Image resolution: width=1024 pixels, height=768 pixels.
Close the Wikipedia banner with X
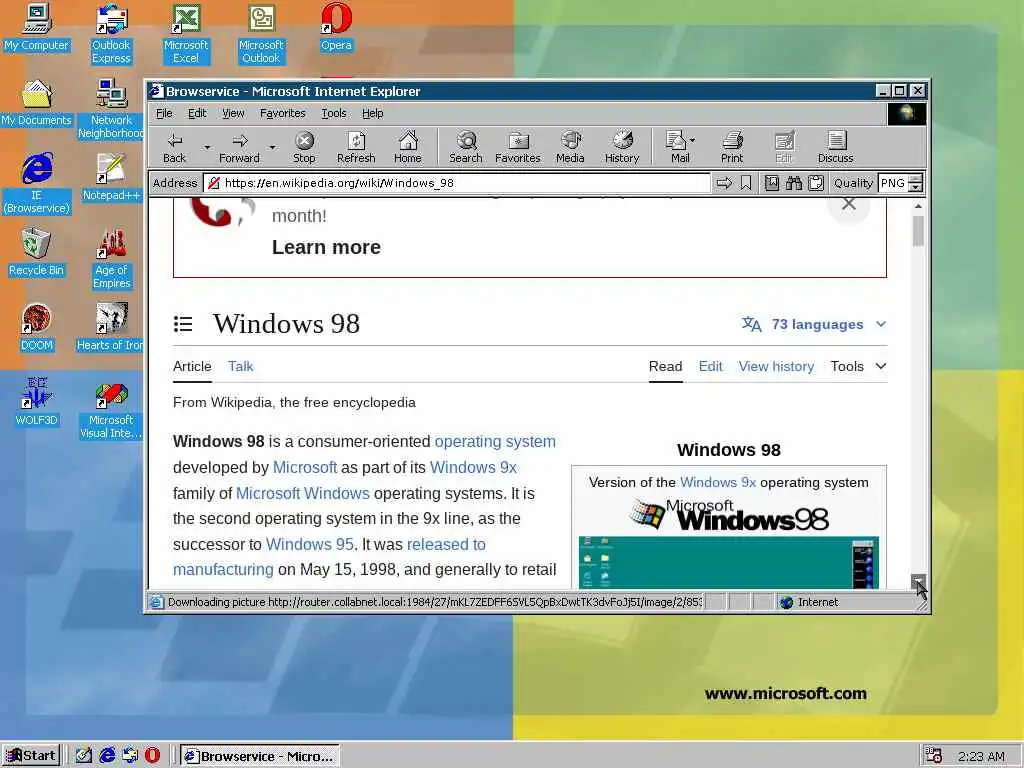pyautogui.click(x=848, y=204)
